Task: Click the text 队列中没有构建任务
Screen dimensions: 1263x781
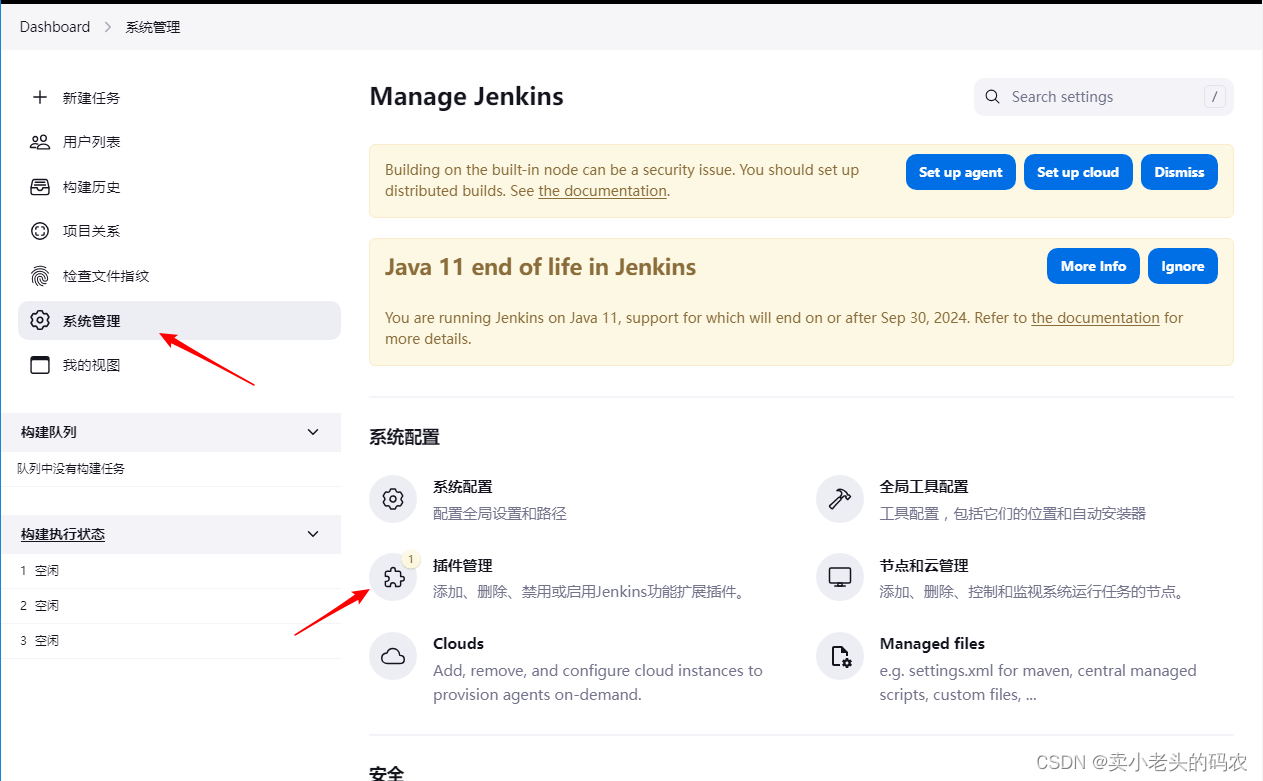Action: (x=71, y=468)
